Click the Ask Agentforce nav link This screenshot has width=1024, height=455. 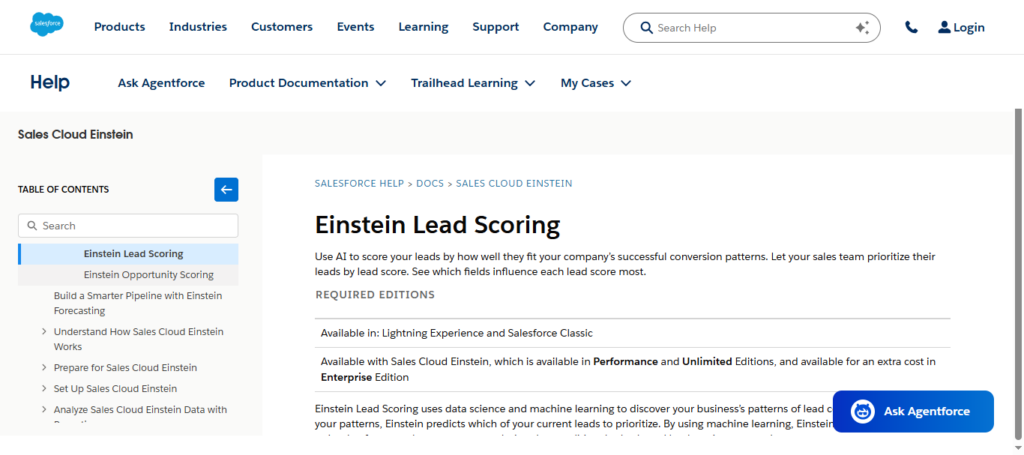(x=161, y=83)
